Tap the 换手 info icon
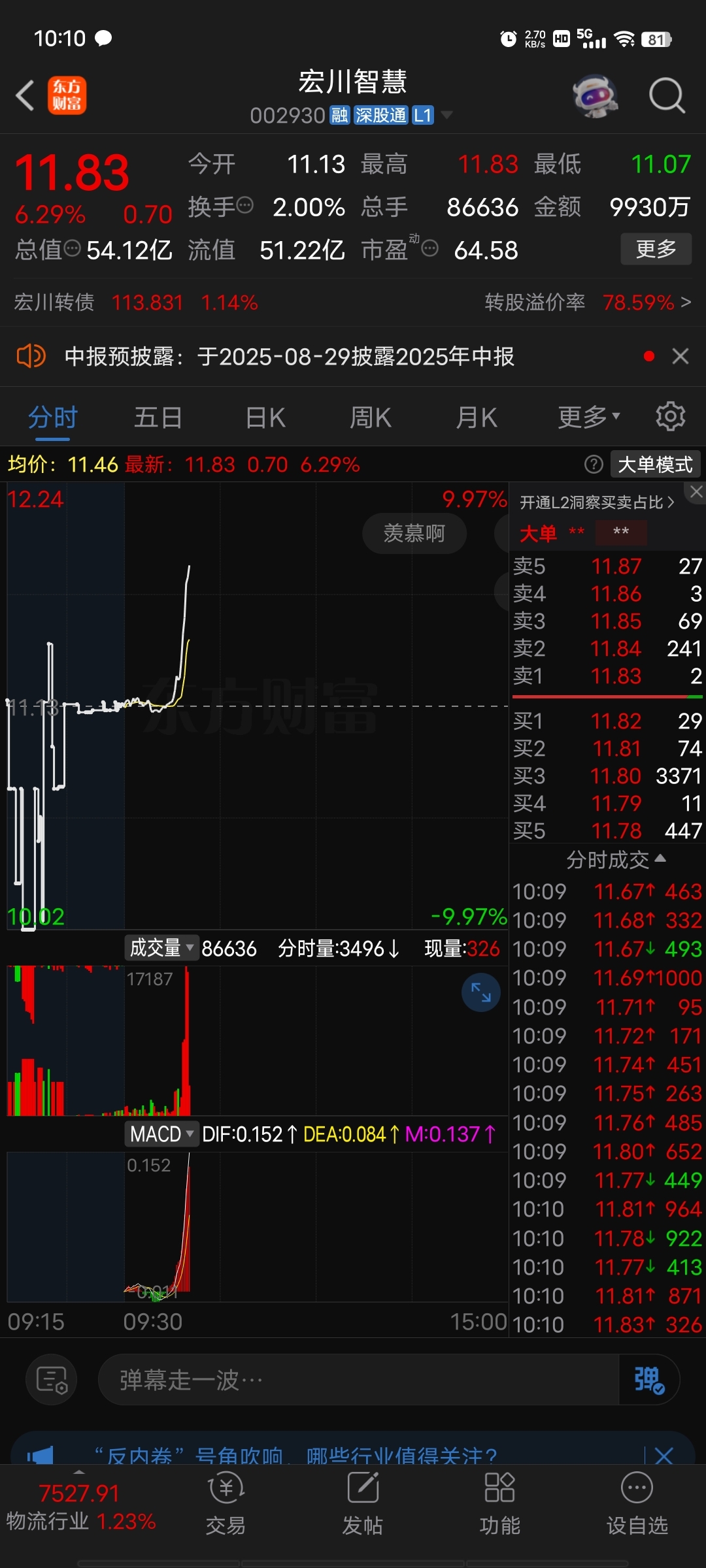 (244, 206)
